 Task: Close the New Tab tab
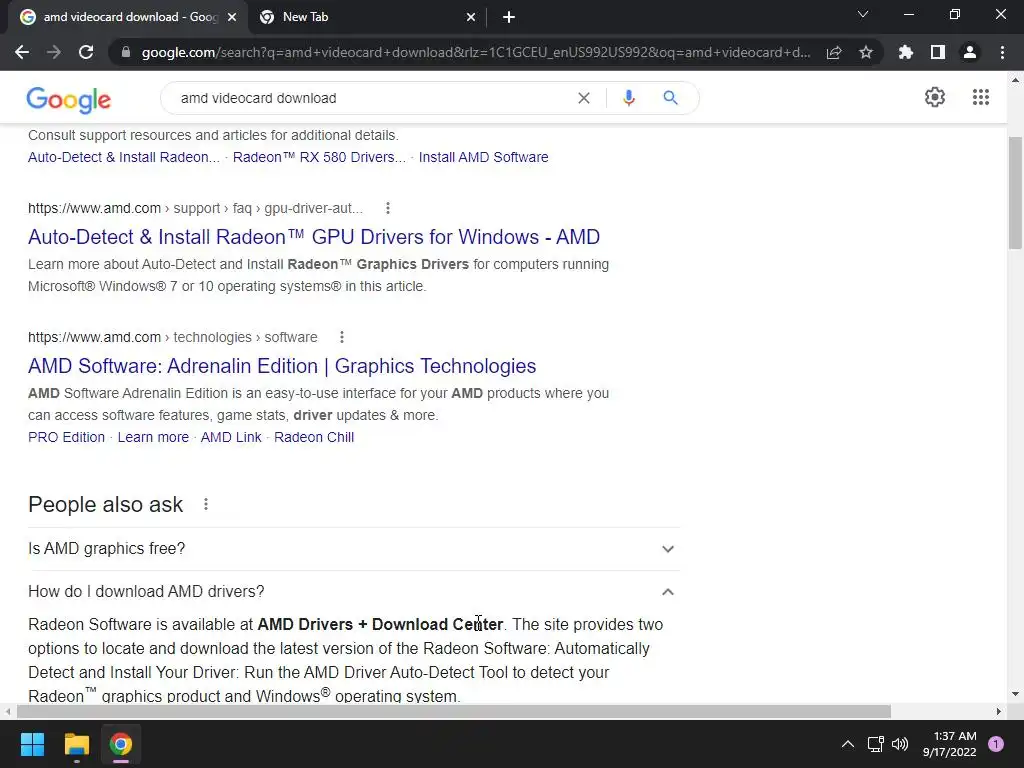pos(471,17)
